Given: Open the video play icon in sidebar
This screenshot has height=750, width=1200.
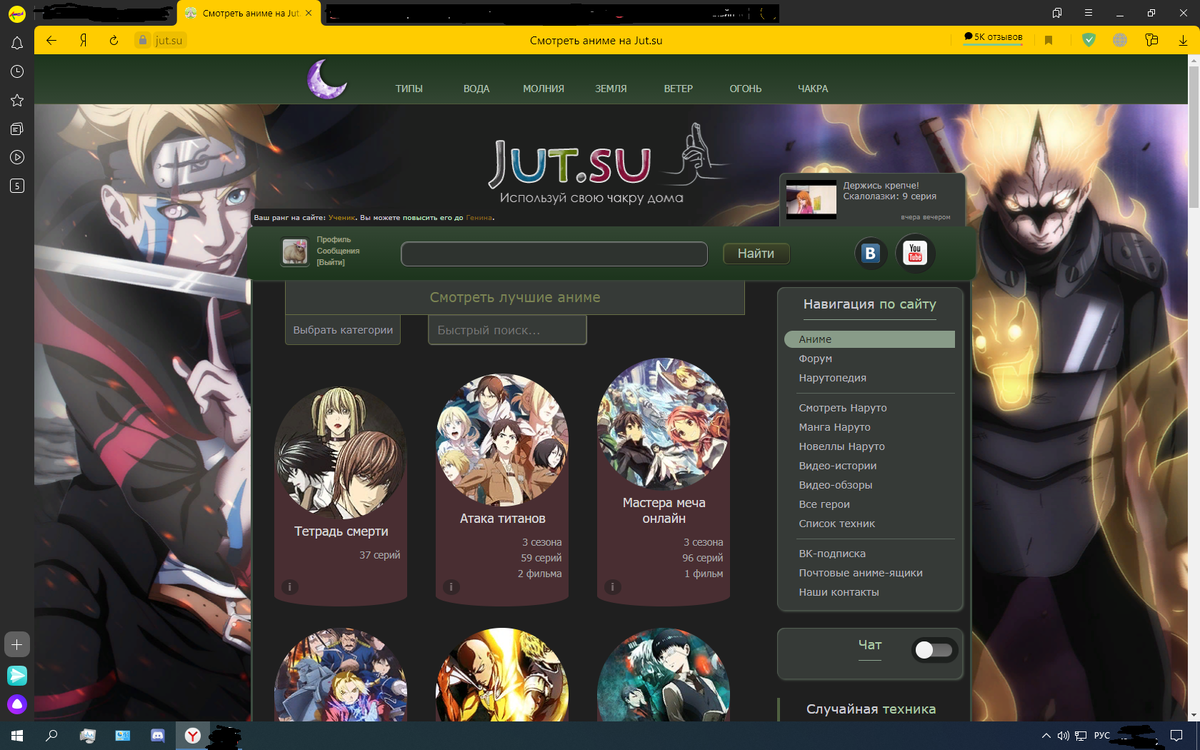Looking at the screenshot, I should [17, 157].
